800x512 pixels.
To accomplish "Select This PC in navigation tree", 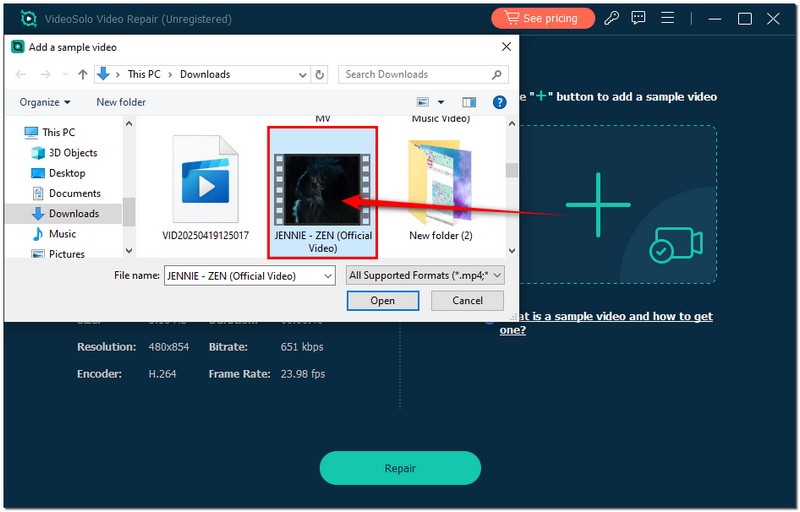I will point(49,133).
